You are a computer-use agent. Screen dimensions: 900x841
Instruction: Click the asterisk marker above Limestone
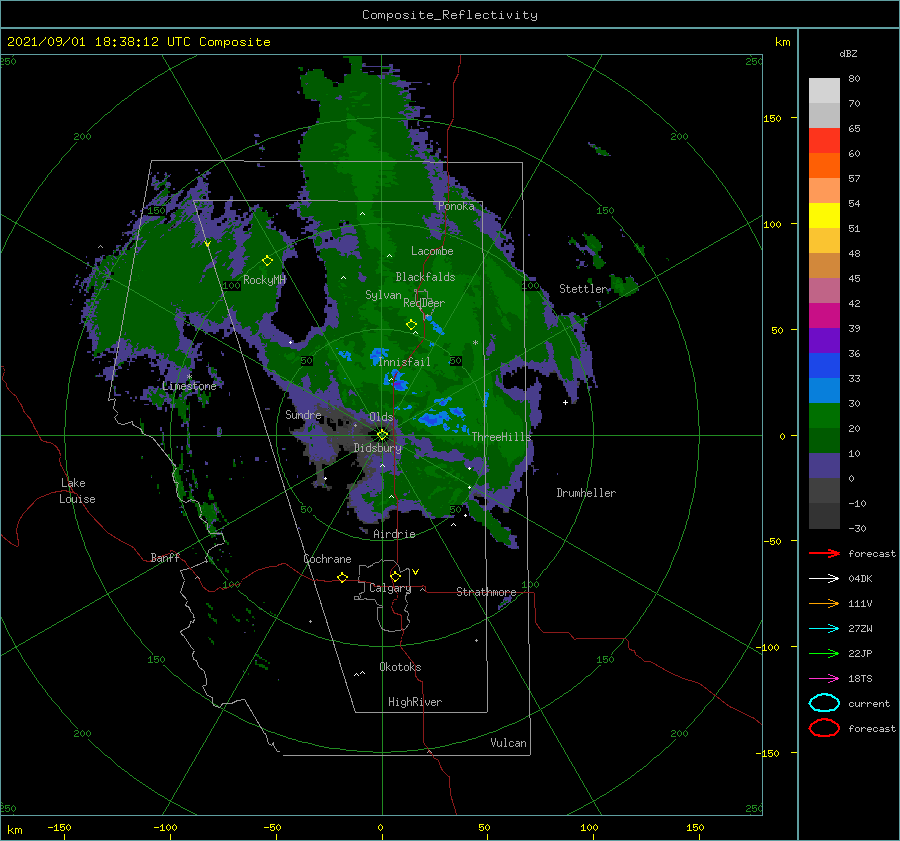pyautogui.click(x=189, y=377)
